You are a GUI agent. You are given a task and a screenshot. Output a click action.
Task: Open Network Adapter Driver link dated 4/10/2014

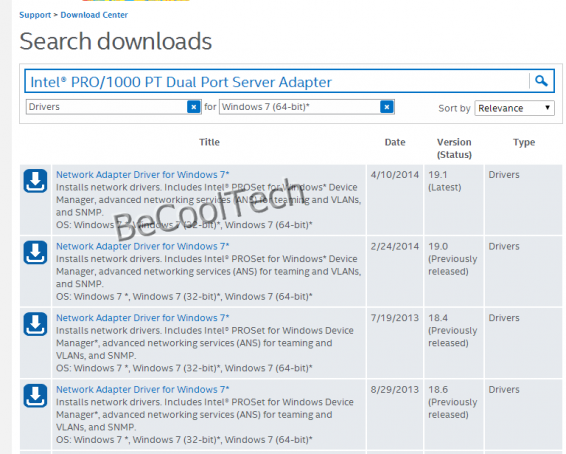click(x=143, y=175)
